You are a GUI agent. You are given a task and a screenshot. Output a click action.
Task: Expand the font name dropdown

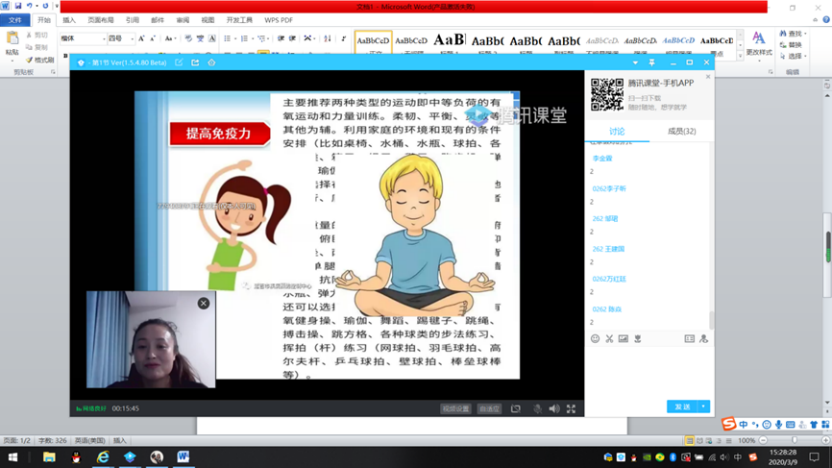(x=102, y=39)
